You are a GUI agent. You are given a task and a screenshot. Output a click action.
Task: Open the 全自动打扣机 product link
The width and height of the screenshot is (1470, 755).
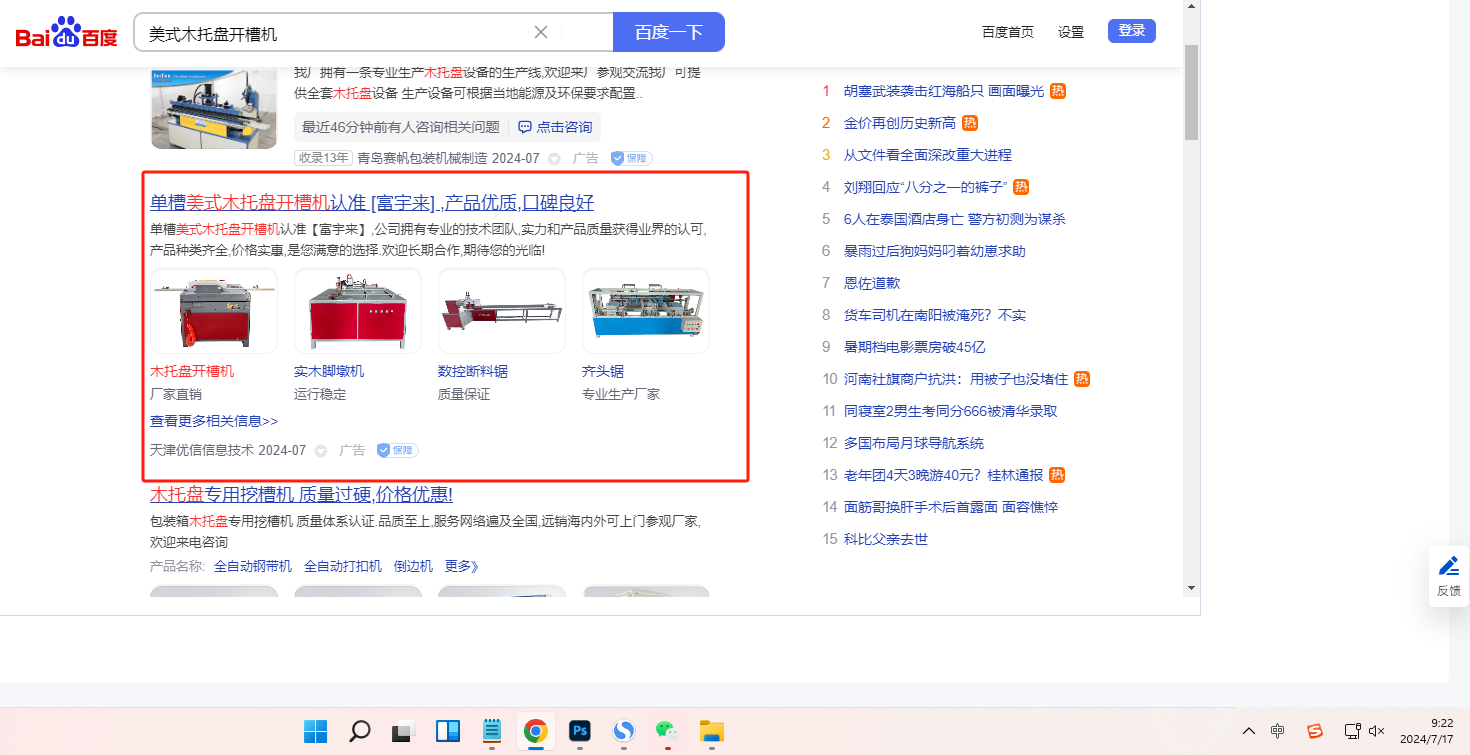pos(343,566)
